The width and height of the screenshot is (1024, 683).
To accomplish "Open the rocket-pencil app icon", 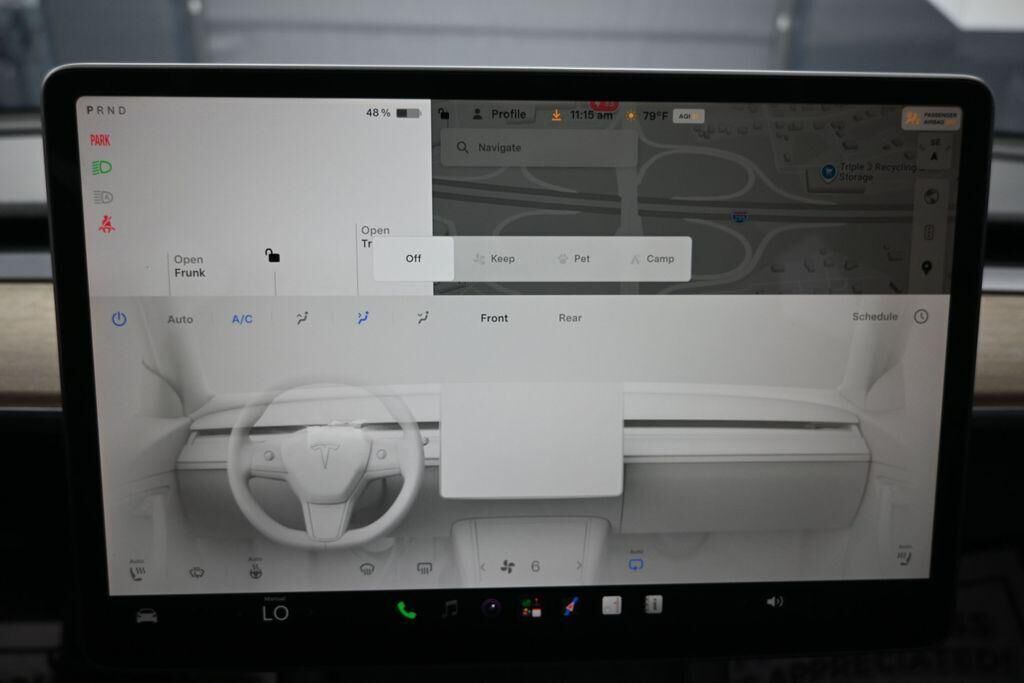I will [571, 607].
